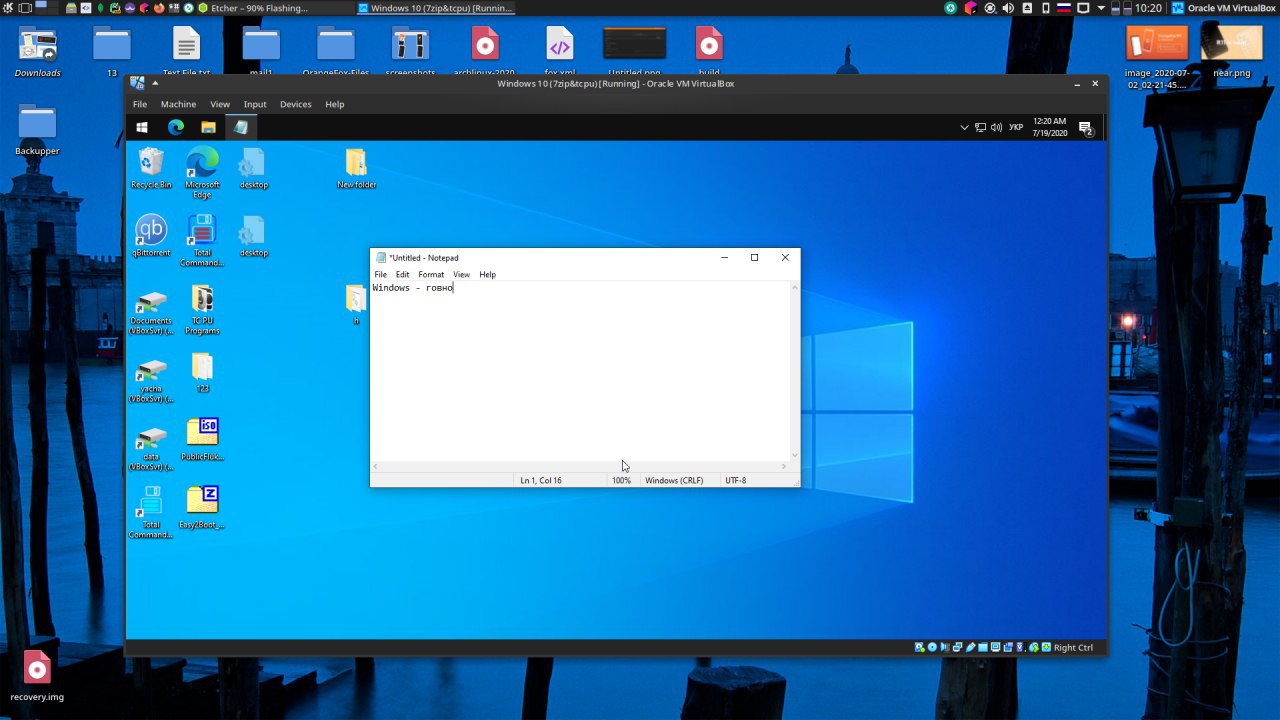Click the Windows taskbar clock 12:20 AM
The height and width of the screenshot is (720, 1280).
(x=1050, y=127)
